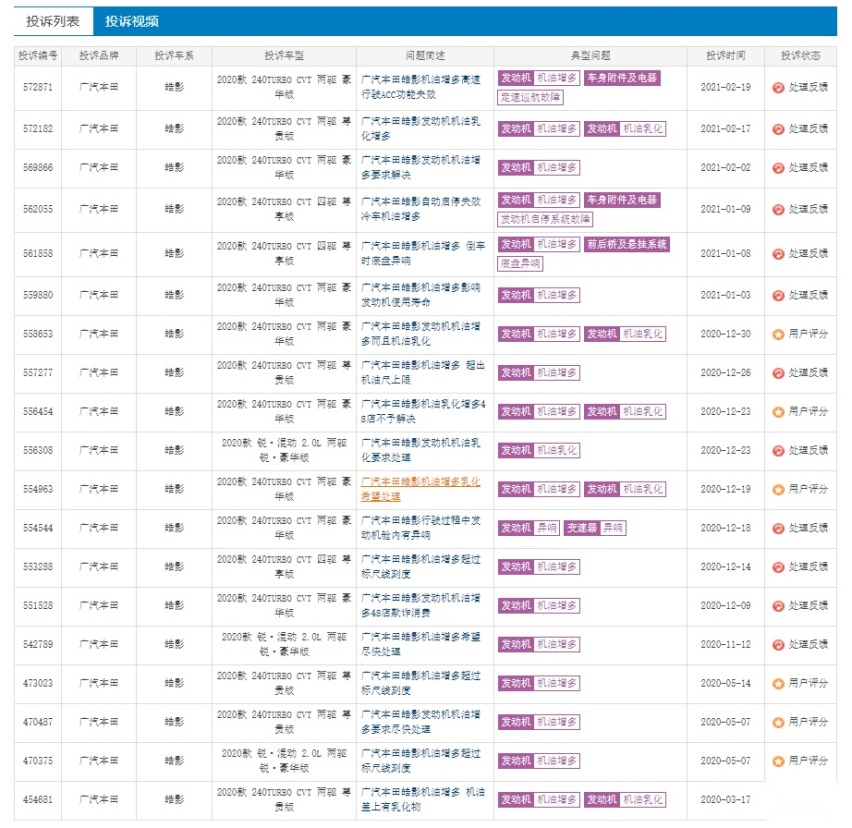Viewport: 852px width, 828px height.
Task: Click status icon for complaint 553288
Action: coord(778,567)
